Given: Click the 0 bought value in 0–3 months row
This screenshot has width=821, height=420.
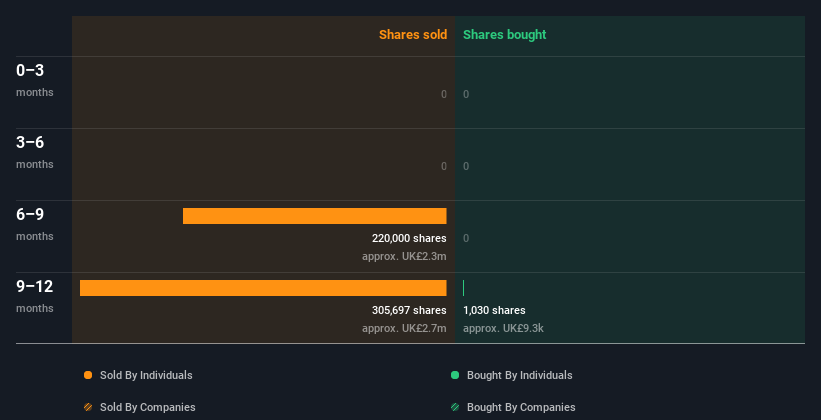Looking at the screenshot, I should click(466, 94).
